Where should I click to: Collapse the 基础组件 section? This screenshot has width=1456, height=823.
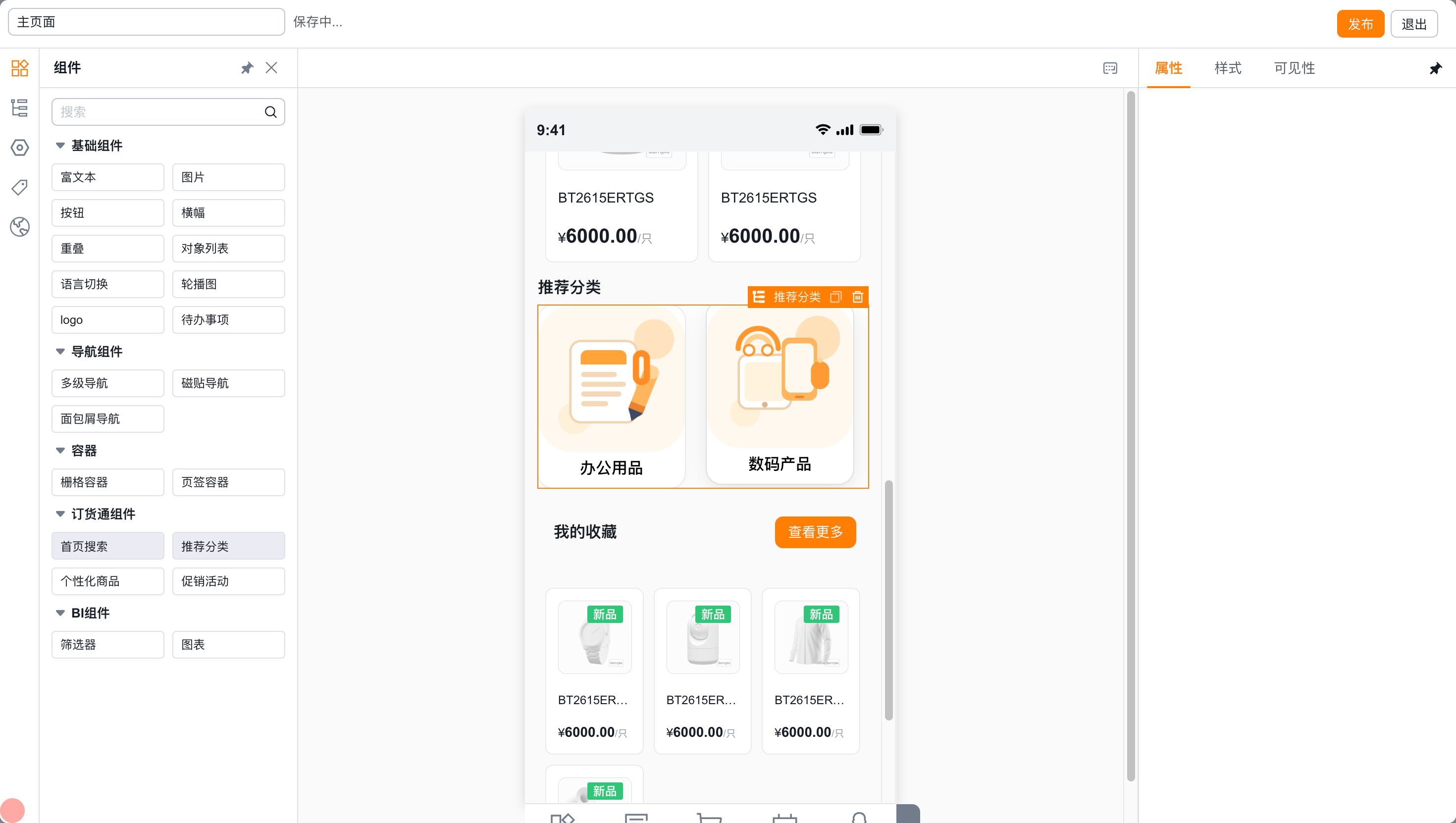pos(60,145)
